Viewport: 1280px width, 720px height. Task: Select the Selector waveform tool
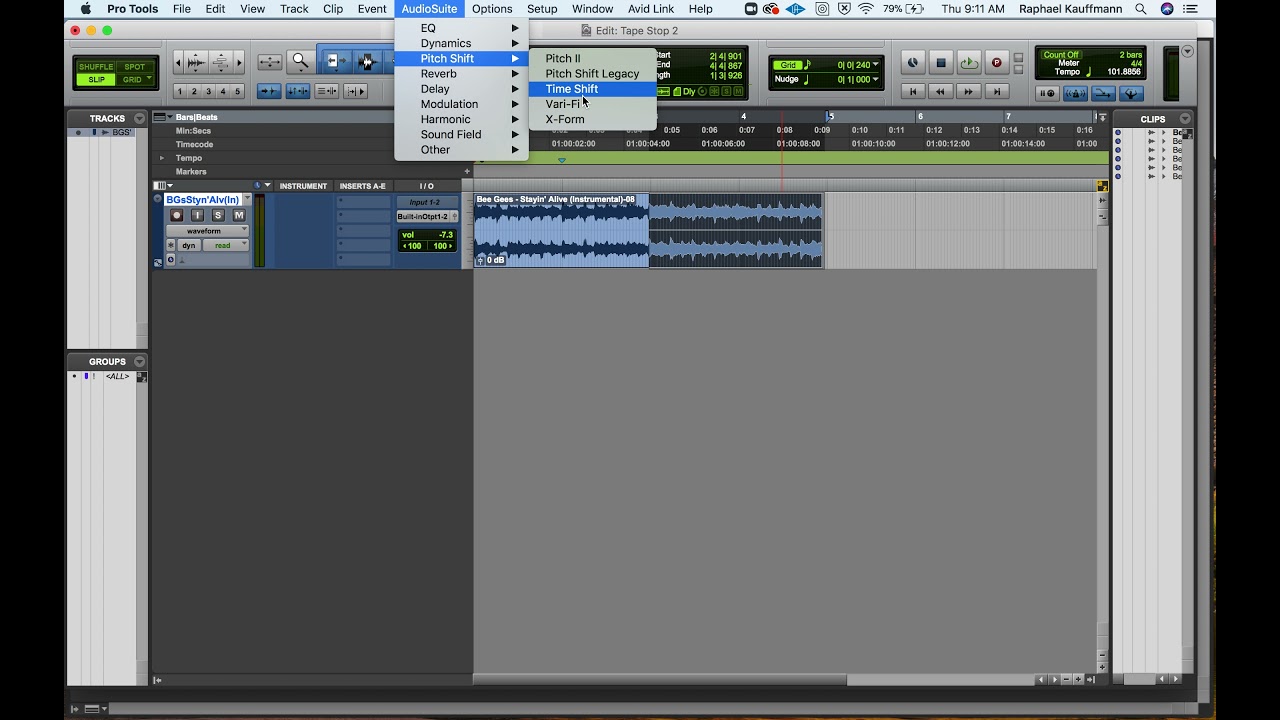tap(367, 62)
